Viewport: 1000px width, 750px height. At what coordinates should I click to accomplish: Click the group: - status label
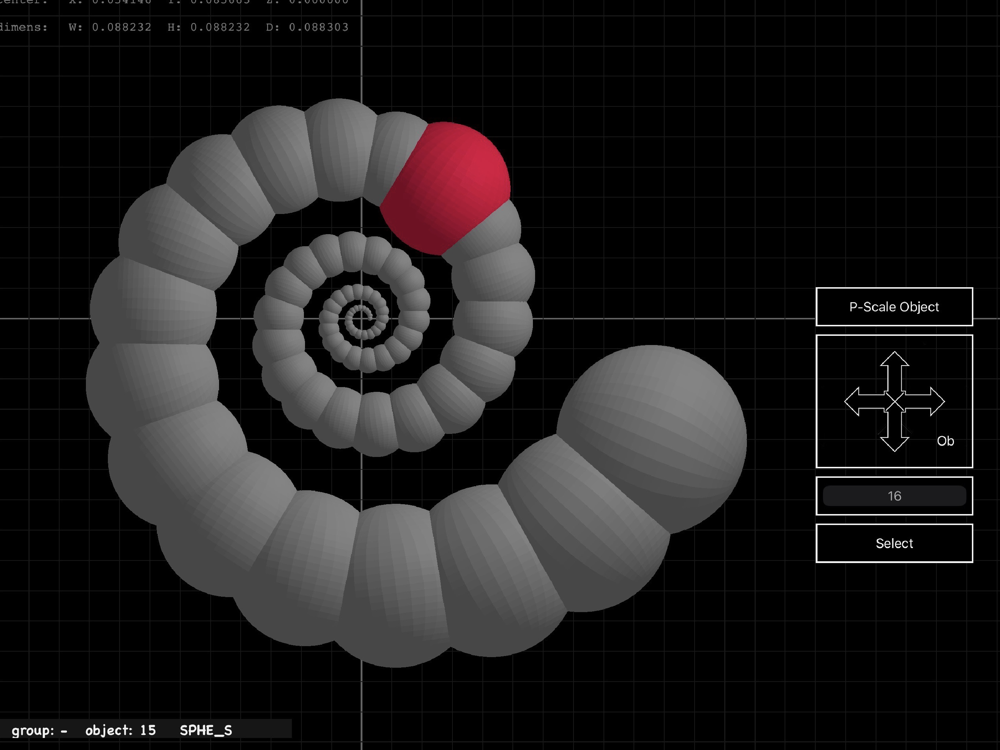(40, 730)
